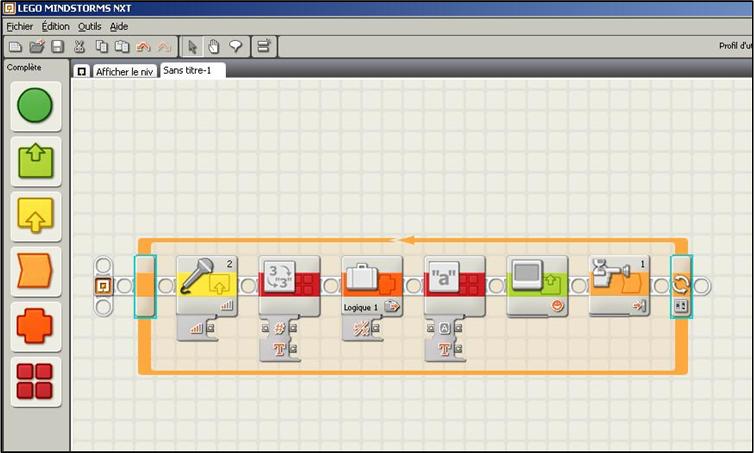
Task: Open the Common palette green circle
Action: (36, 105)
